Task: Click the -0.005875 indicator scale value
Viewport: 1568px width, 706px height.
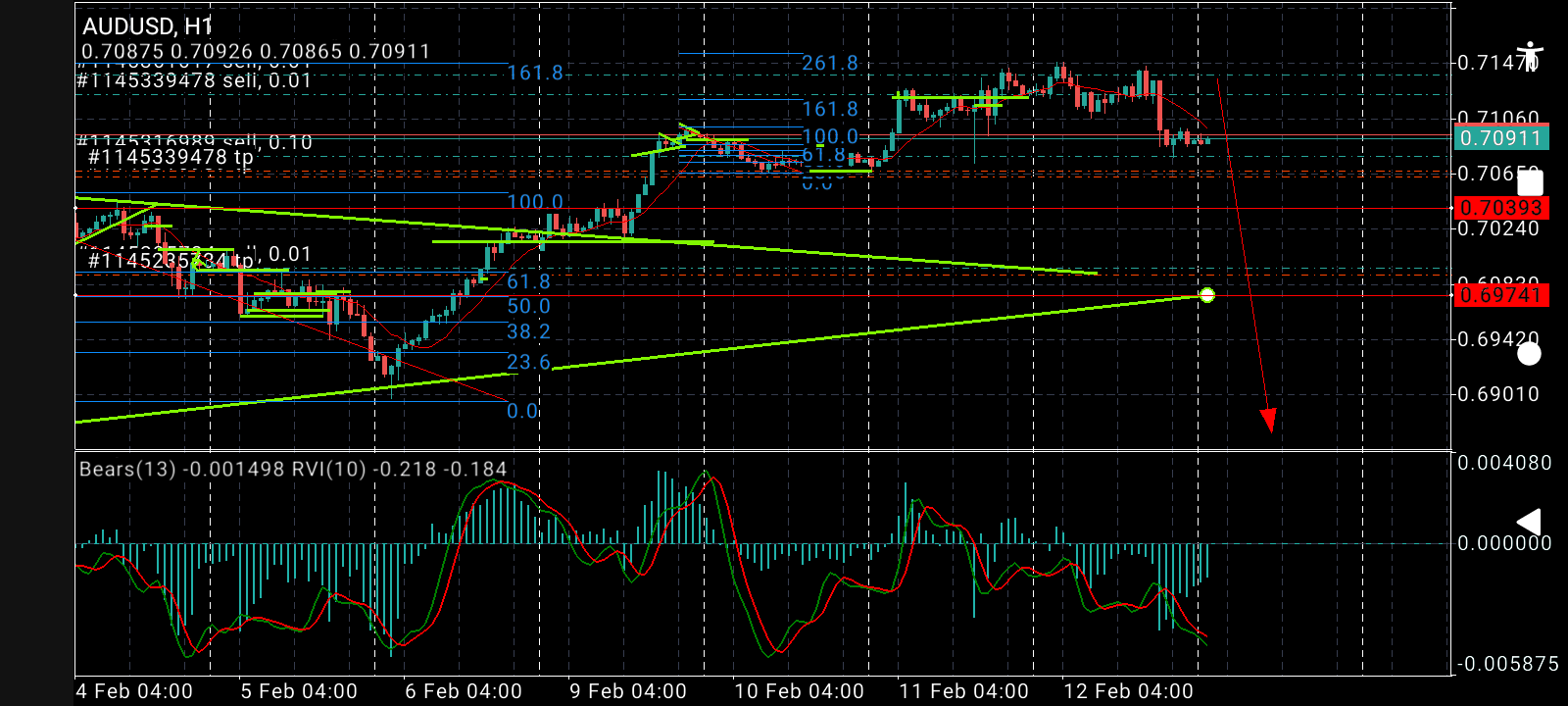Action: (x=1507, y=664)
